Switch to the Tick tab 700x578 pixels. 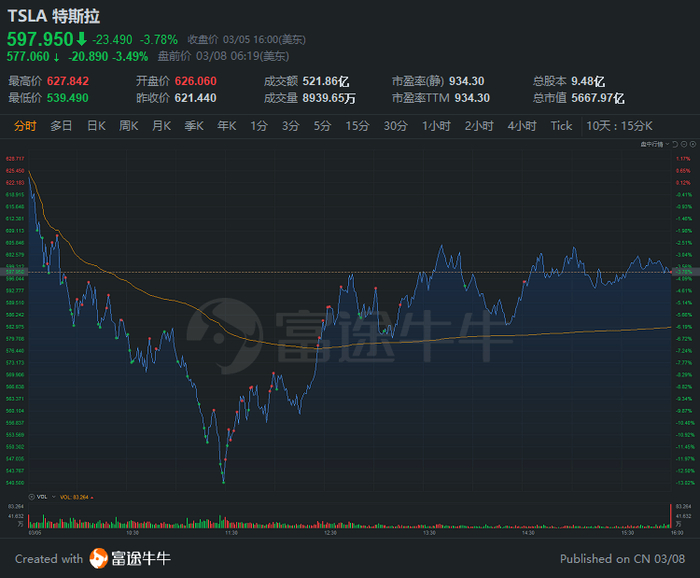click(x=561, y=126)
